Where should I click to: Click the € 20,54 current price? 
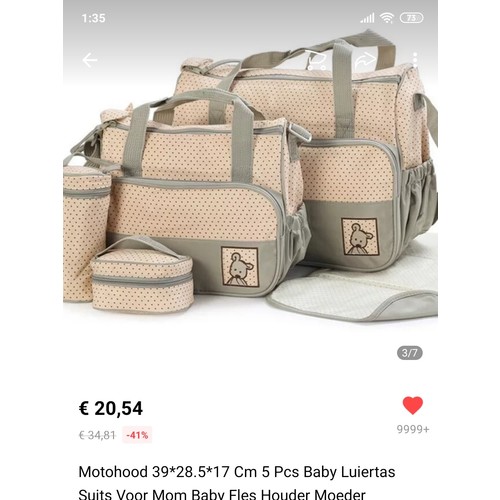click(x=111, y=408)
